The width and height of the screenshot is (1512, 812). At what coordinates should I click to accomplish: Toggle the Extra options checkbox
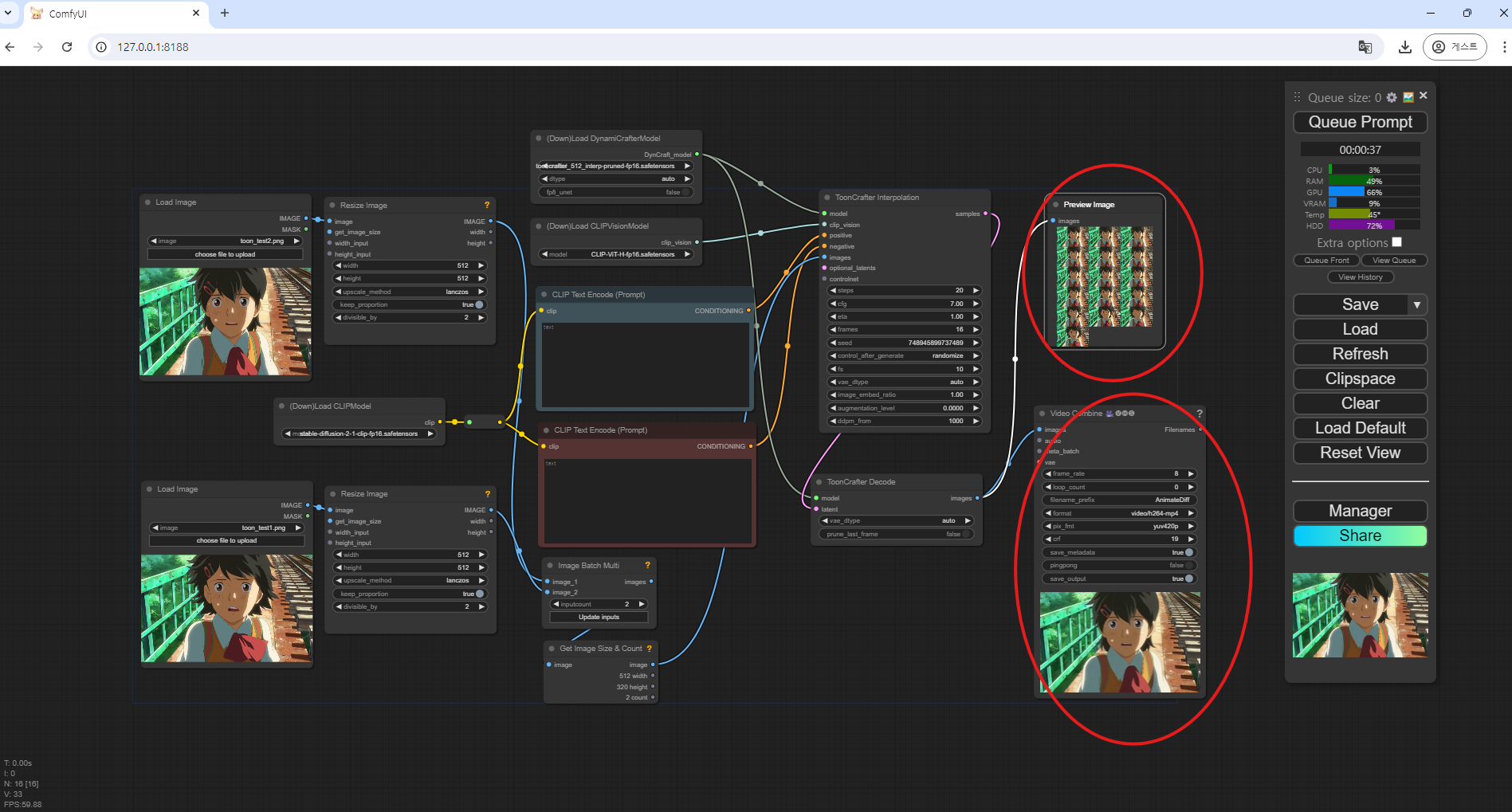1396,242
